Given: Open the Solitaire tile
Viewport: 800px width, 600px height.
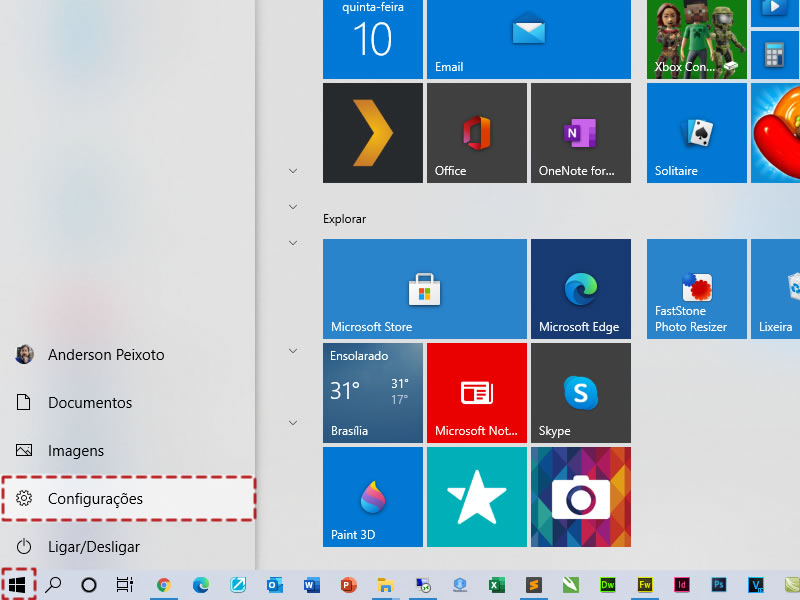Looking at the screenshot, I should 697,133.
